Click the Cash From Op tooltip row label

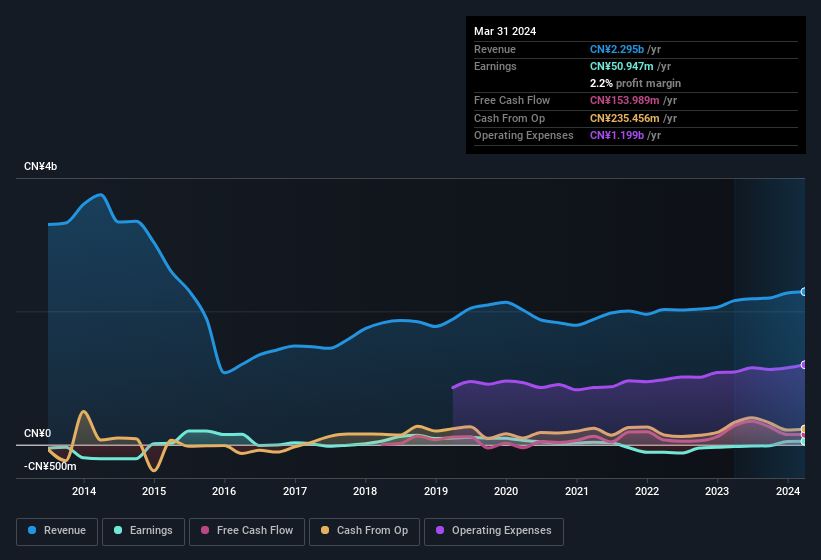pos(509,118)
